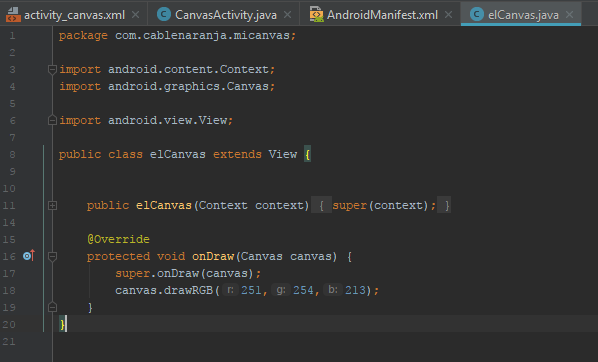
Task: Click 'android.view.View' import
Action: [167, 121]
